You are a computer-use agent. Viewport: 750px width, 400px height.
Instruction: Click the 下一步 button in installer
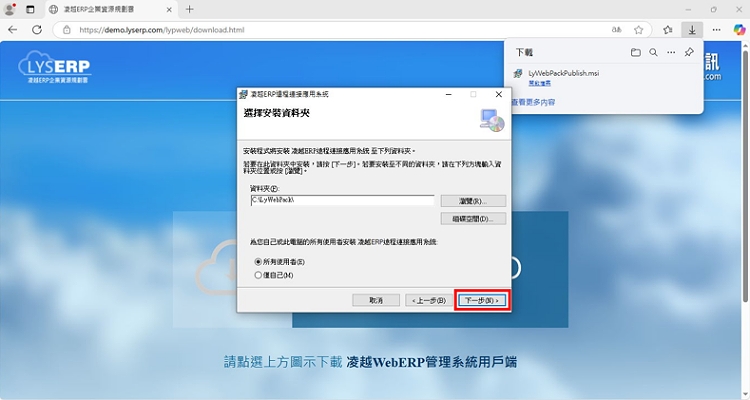click(x=482, y=300)
